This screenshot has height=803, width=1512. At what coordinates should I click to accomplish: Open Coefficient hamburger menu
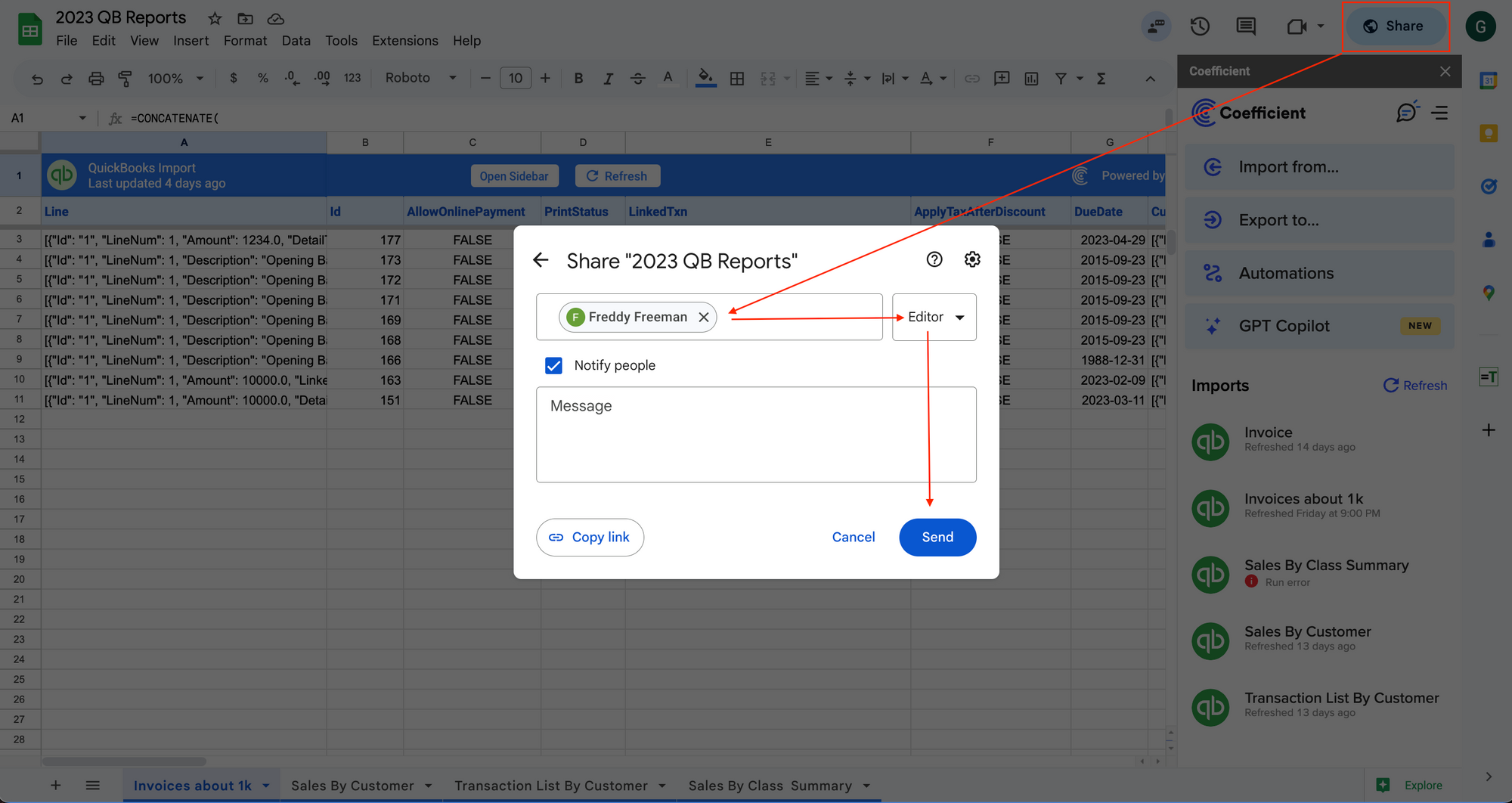click(x=1440, y=113)
